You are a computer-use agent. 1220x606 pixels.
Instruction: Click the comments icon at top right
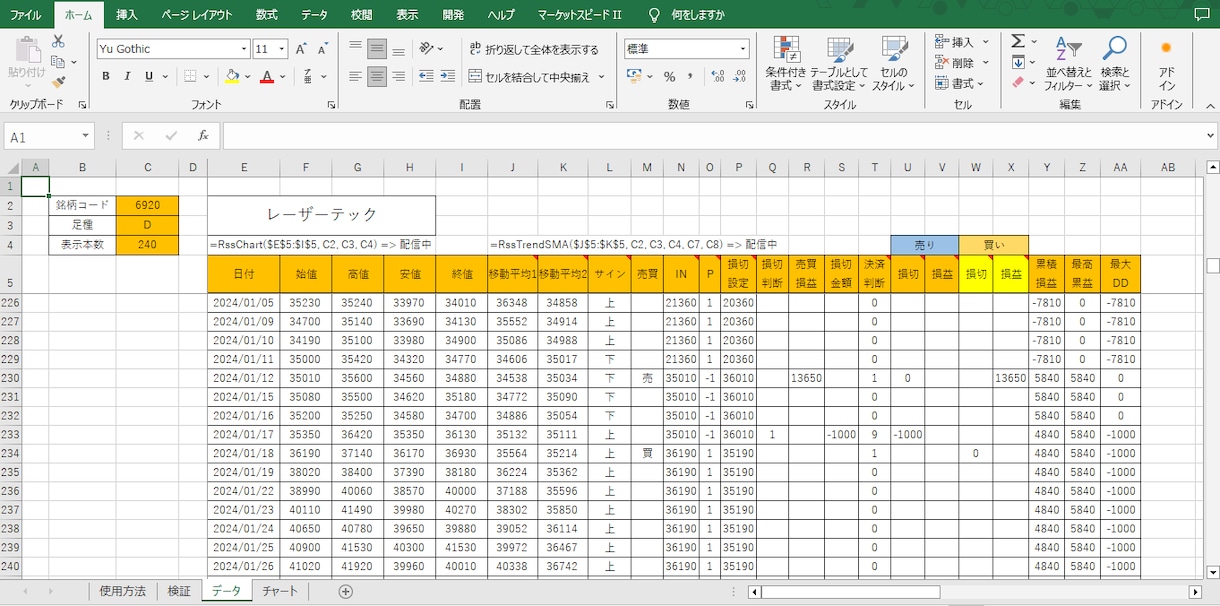pos(1201,15)
